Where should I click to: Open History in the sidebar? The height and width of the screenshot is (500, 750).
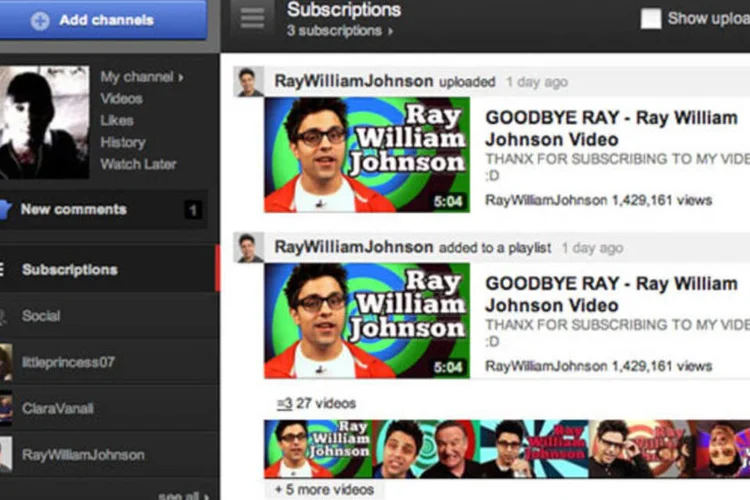click(123, 142)
